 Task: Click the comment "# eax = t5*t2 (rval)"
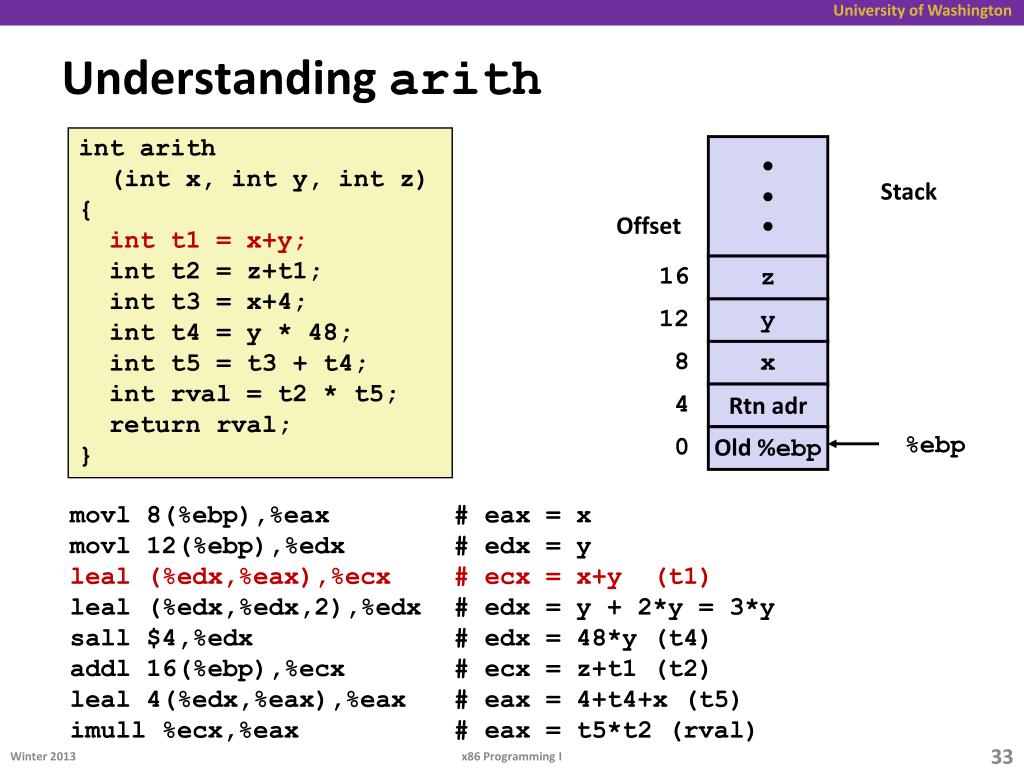[x=605, y=731]
